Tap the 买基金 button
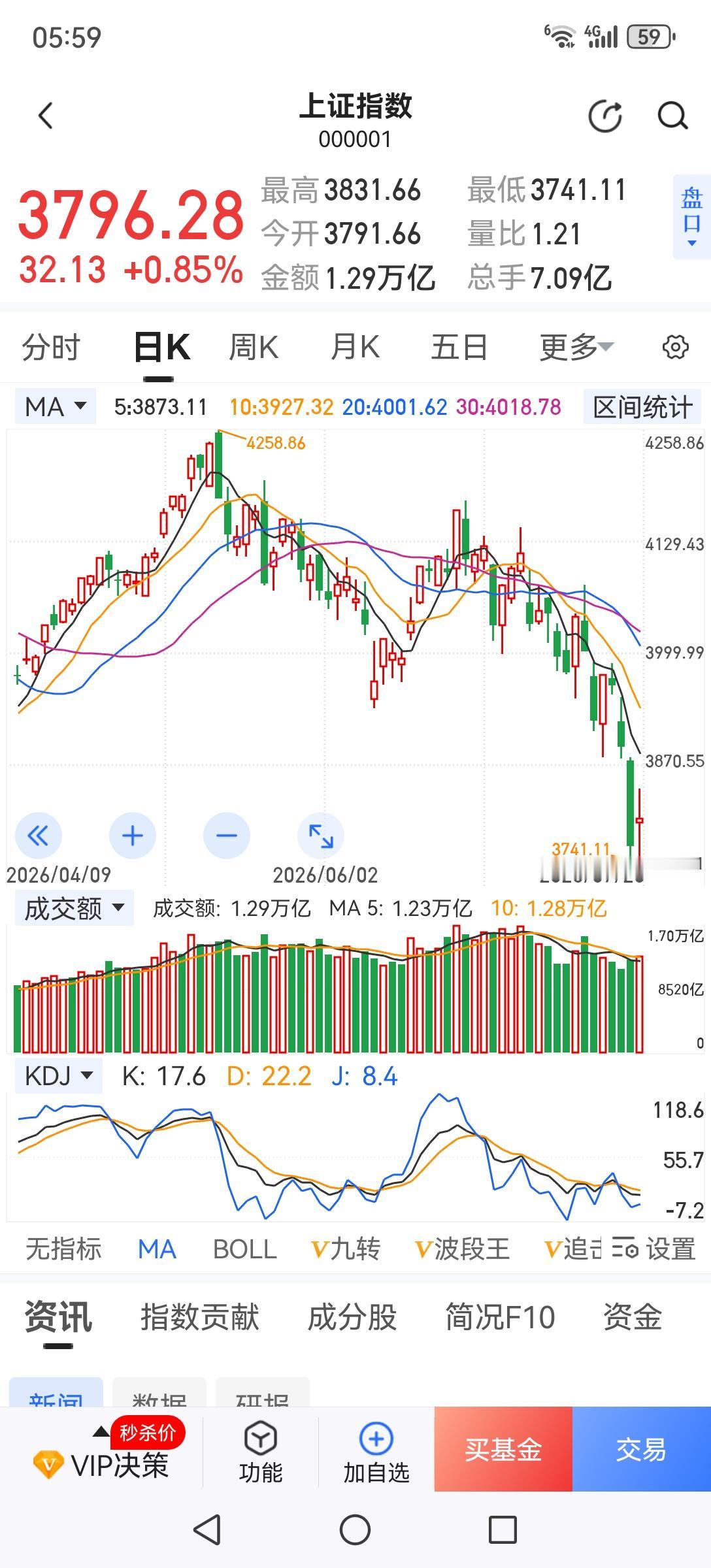Image resolution: width=711 pixels, height=1568 pixels. click(x=503, y=1449)
